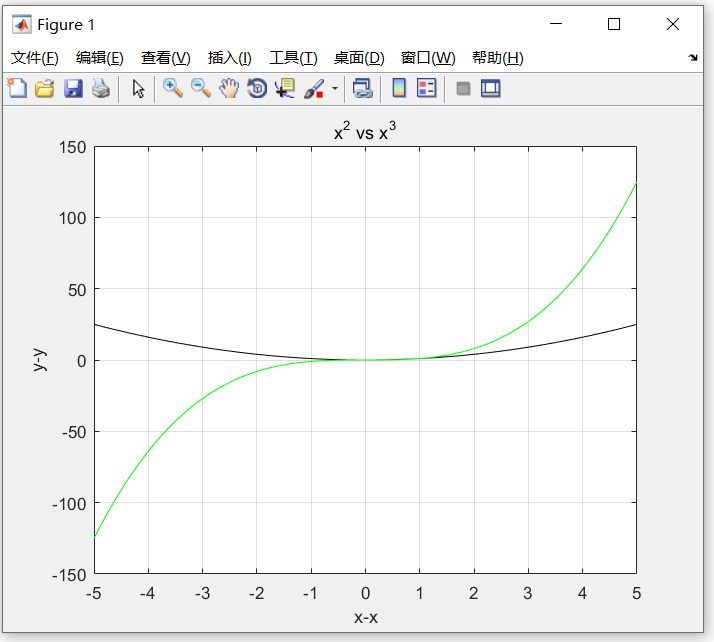
Task: Open the 帮助(H) menu
Action: pyautogui.click(x=497, y=58)
